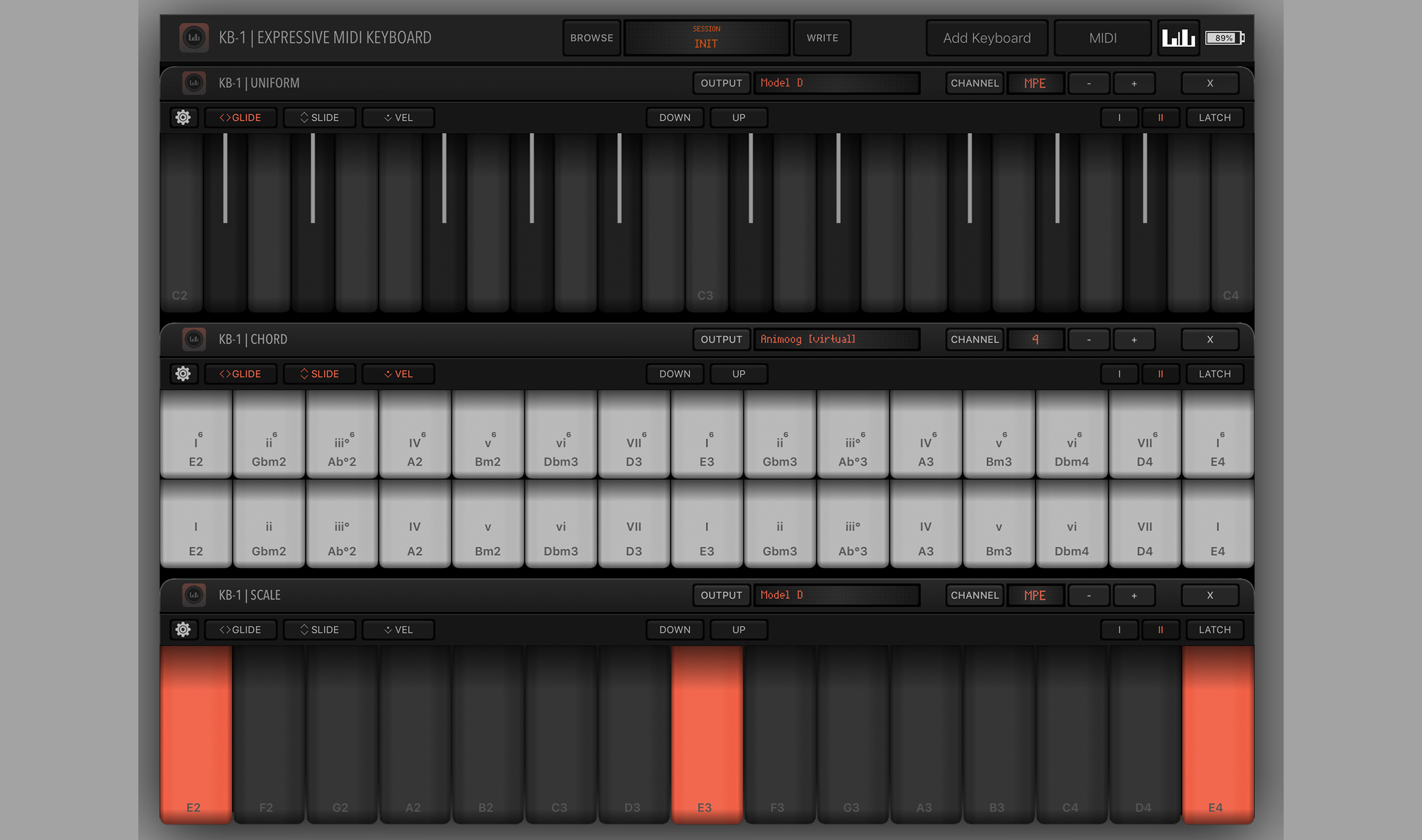The width and height of the screenshot is (1422, 840).
Task: Click WRITE to save the session
Action: click(x=822, y=38)
